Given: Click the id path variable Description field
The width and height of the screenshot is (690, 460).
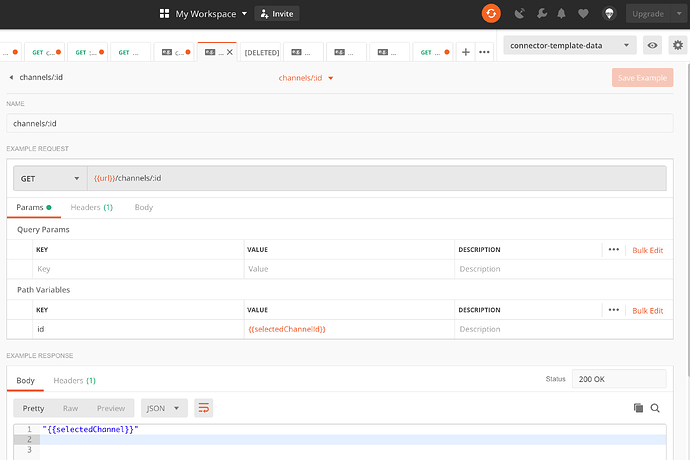Looking at the screenshot, I should (x=564, y=329).
